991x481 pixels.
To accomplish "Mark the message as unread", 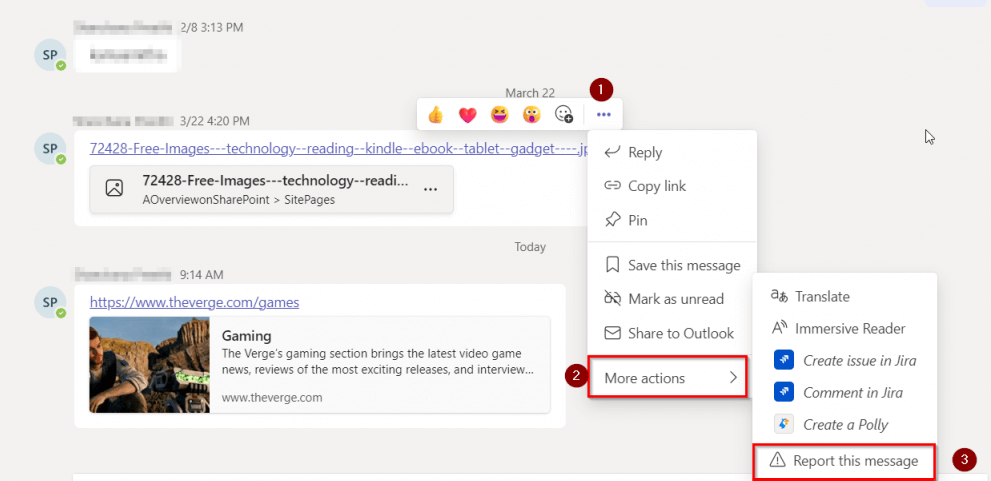I will pyautogui.click(x=675, y=299).
